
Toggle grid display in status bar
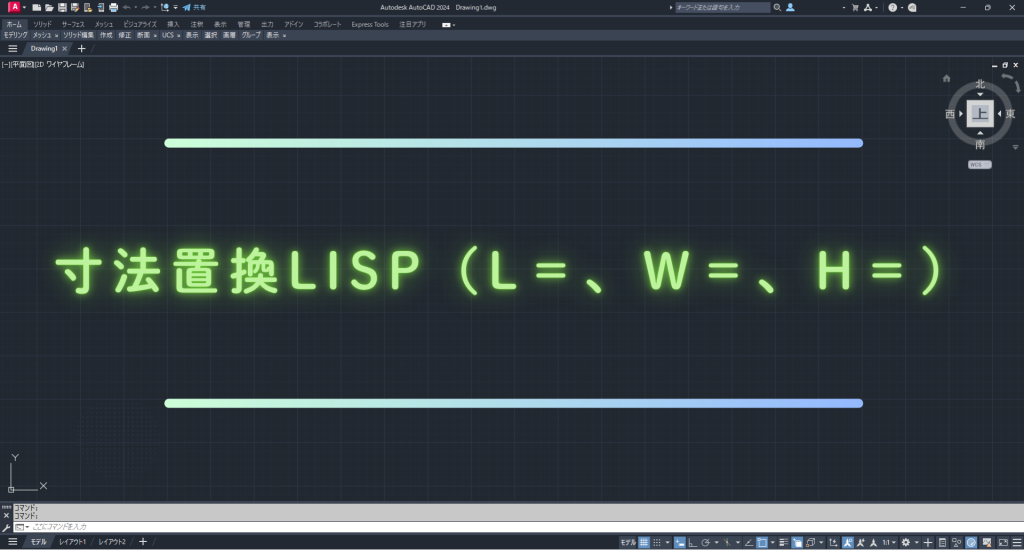click(645, 542)
